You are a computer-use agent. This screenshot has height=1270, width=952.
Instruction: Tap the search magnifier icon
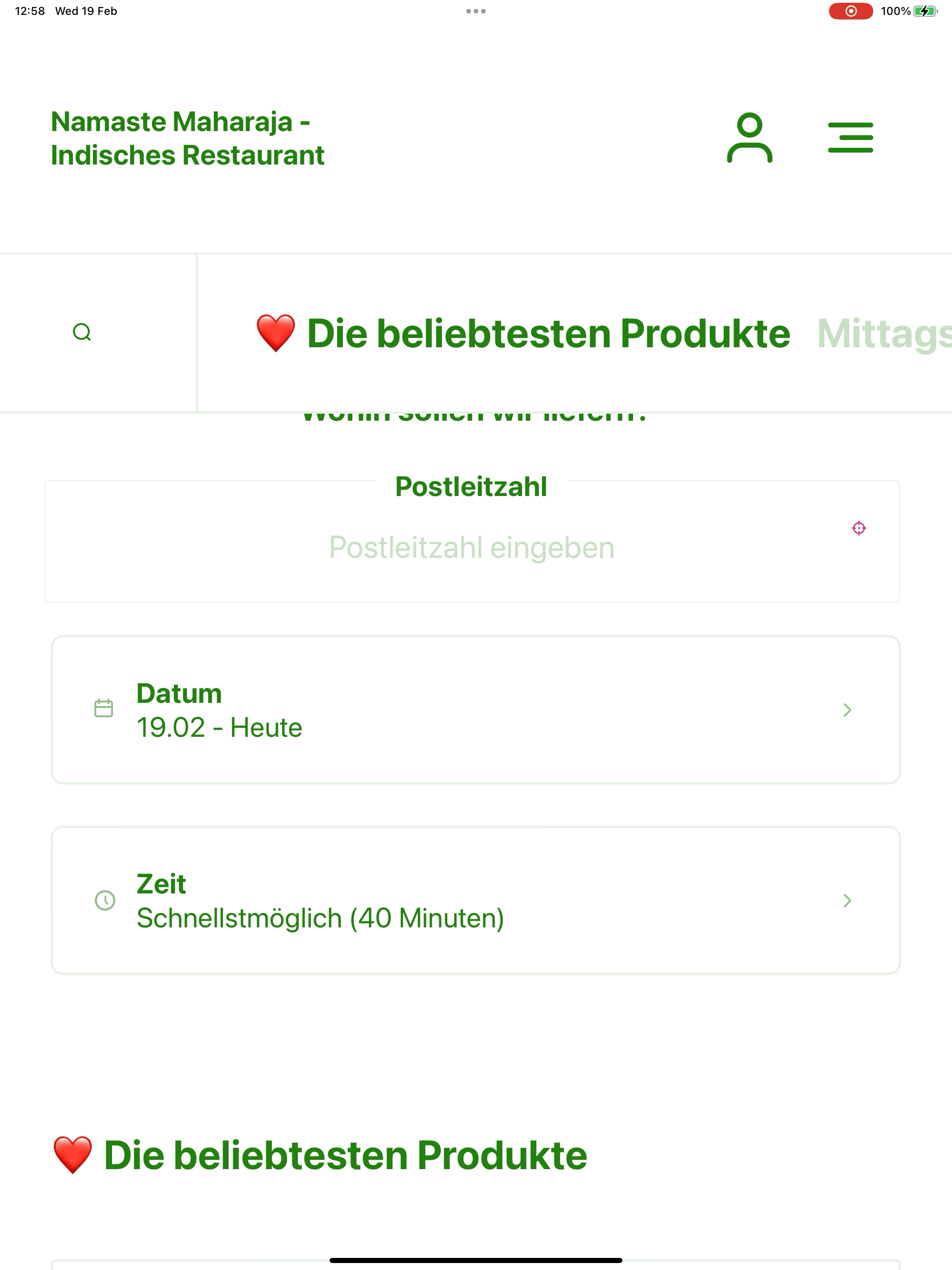[x=82, y=332]
